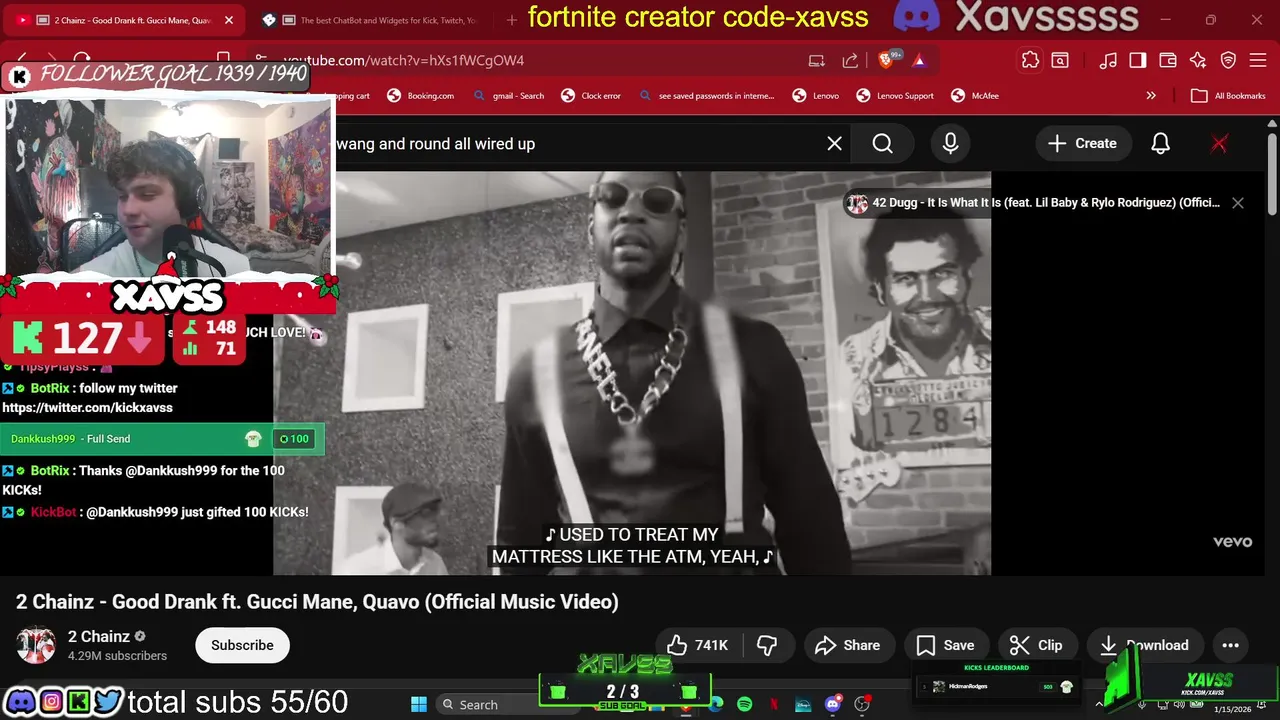Start voice search with the microphone icon
Viewport: 1280px width, 720px height.
950,144
